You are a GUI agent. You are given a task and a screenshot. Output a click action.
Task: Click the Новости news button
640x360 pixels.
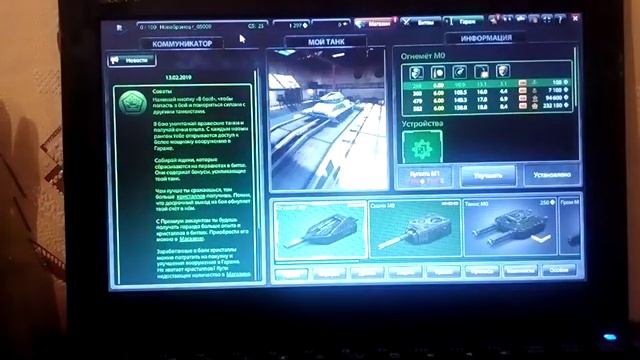(131, 60)
